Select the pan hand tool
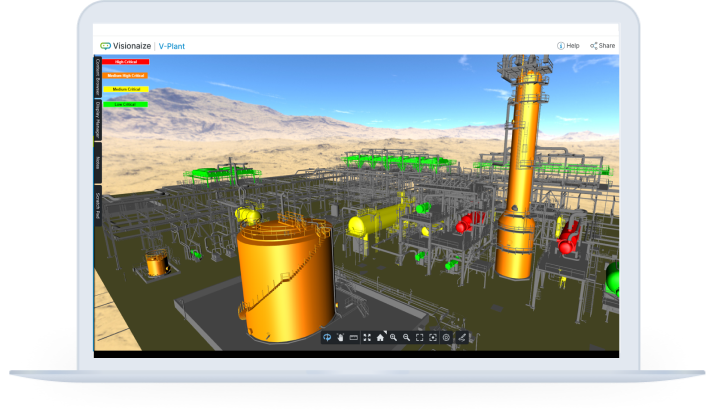This screenshot has height=415, width=715. click(x=340, y=338)
